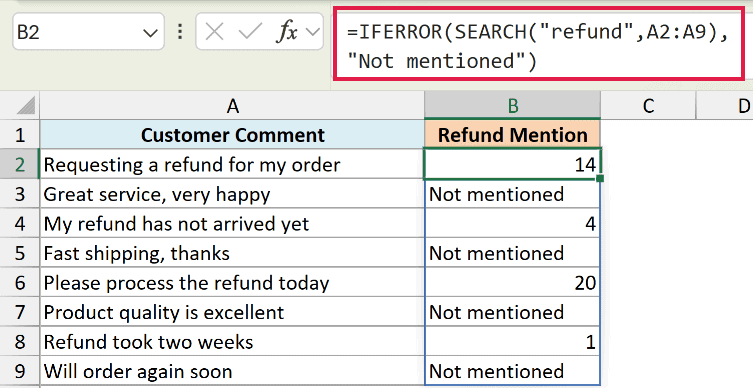This screenshot has height=388, width=753.
Task: Select row 8 header
Action: coord(20,342)
